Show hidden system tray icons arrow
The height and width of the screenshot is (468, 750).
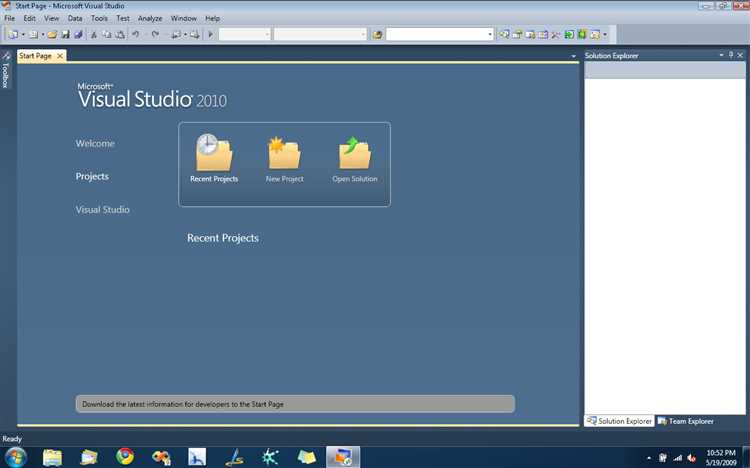coord(649,458)
